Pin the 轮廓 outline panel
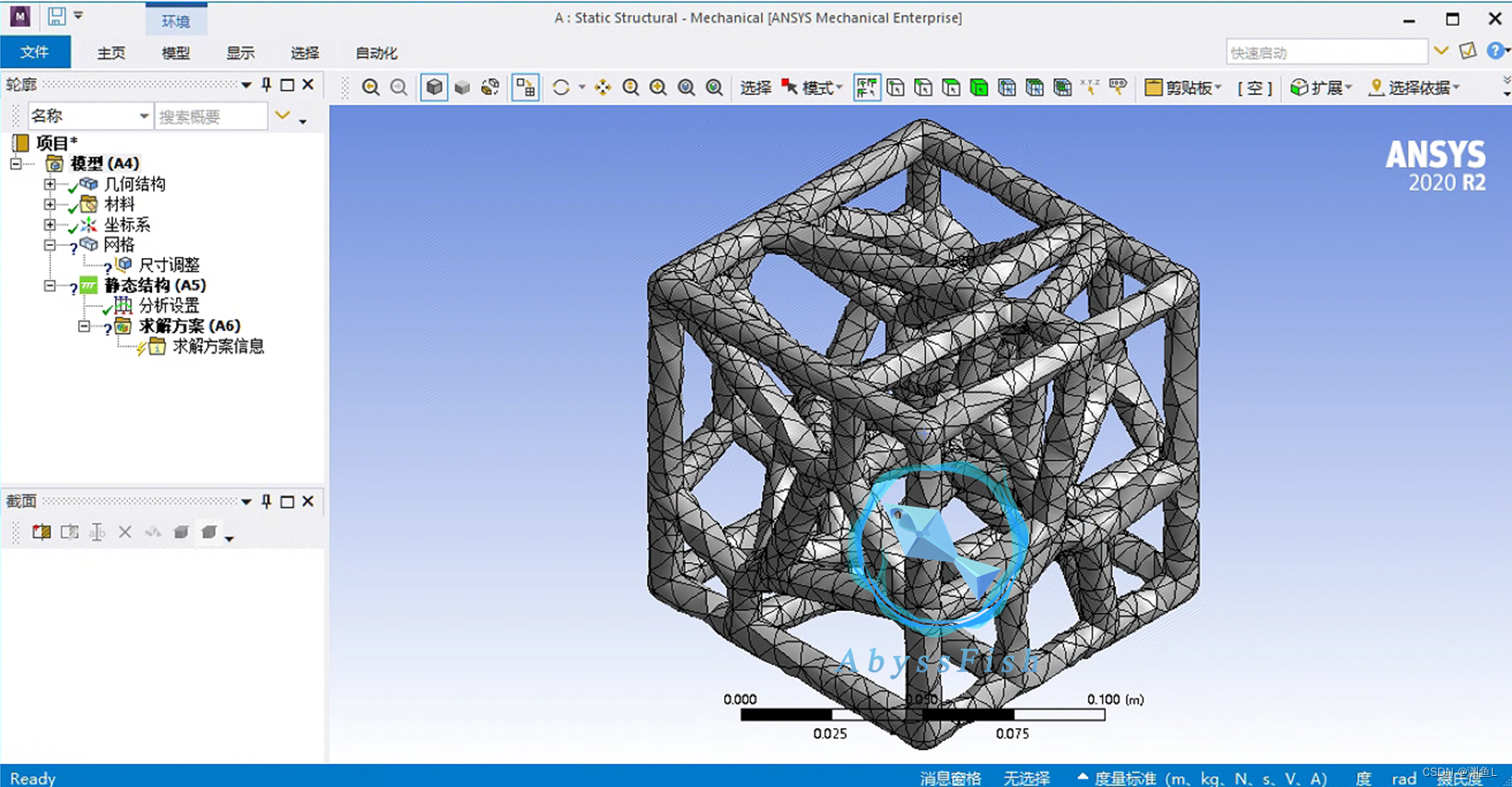Image resolution: width=1512 pixels, height=787 pixels. (x=266, y=85)
